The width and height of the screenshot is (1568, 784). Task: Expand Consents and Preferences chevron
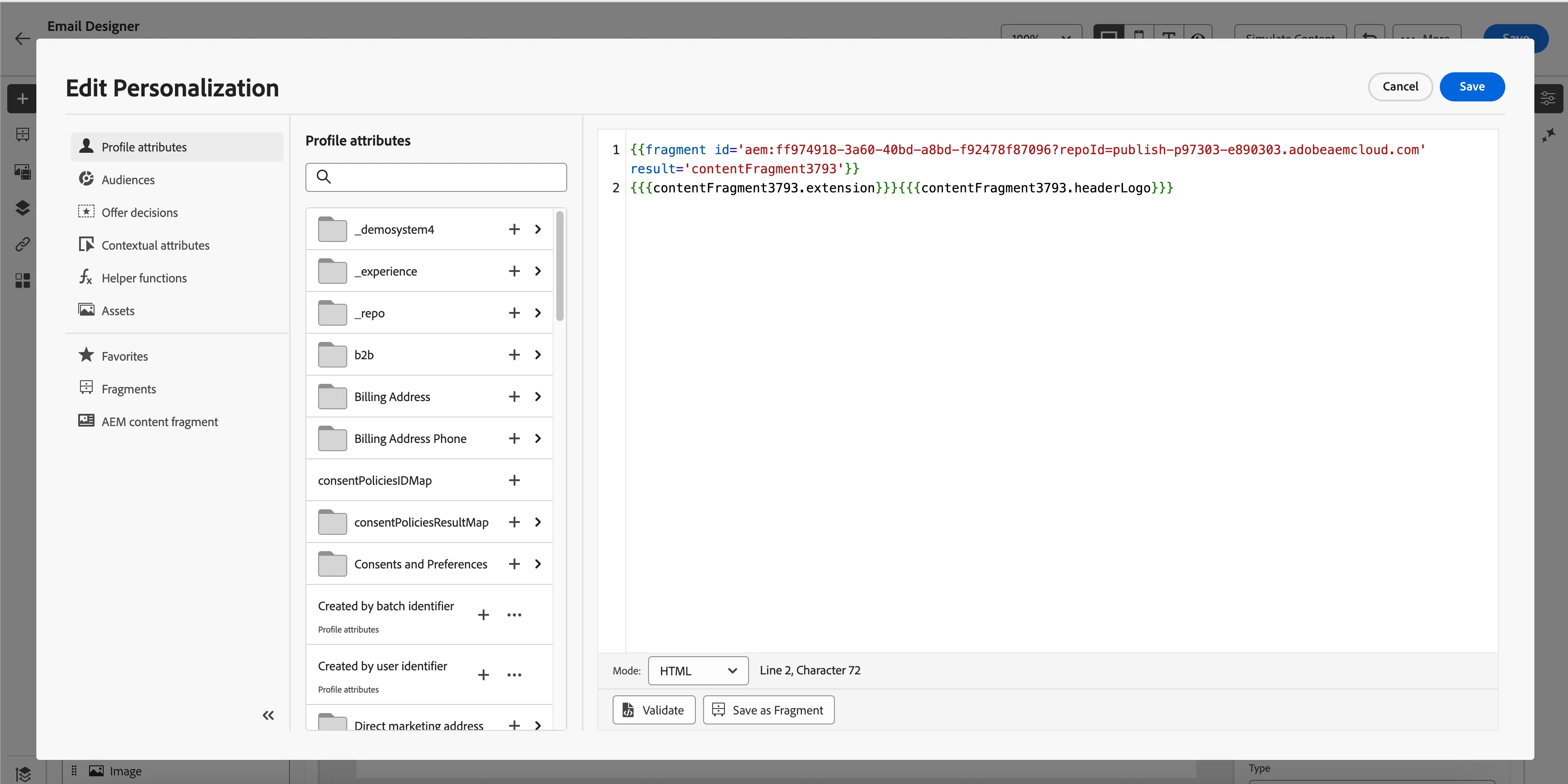538,564
